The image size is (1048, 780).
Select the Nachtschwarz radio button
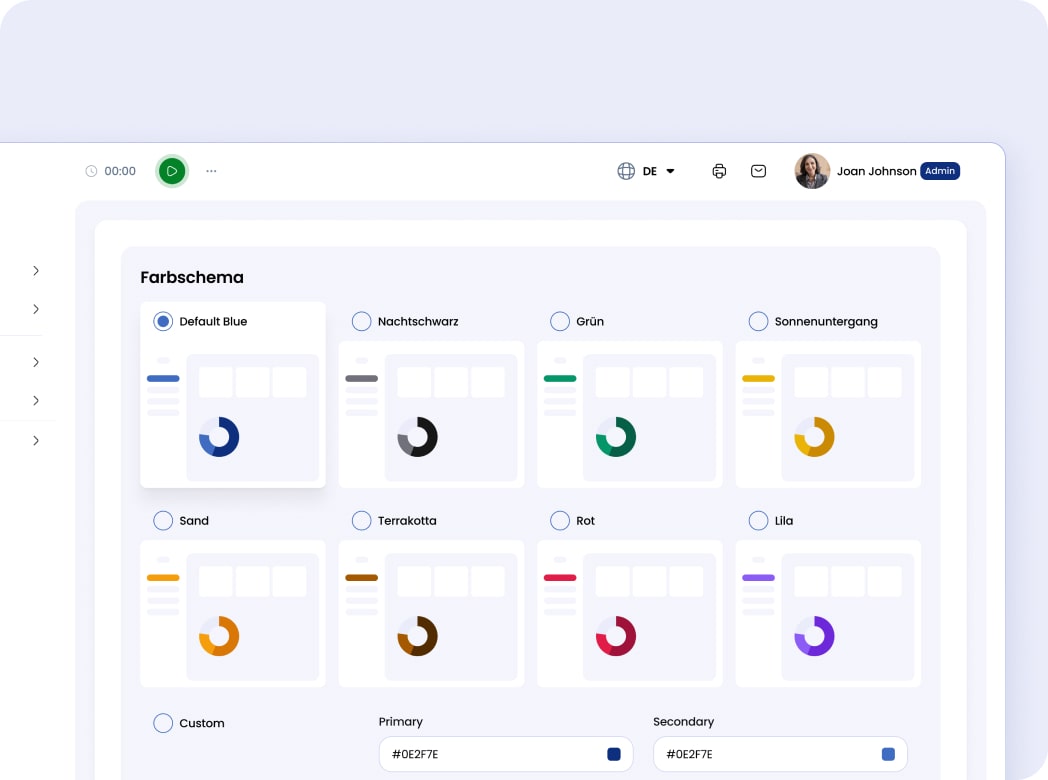tap(361, 321)
